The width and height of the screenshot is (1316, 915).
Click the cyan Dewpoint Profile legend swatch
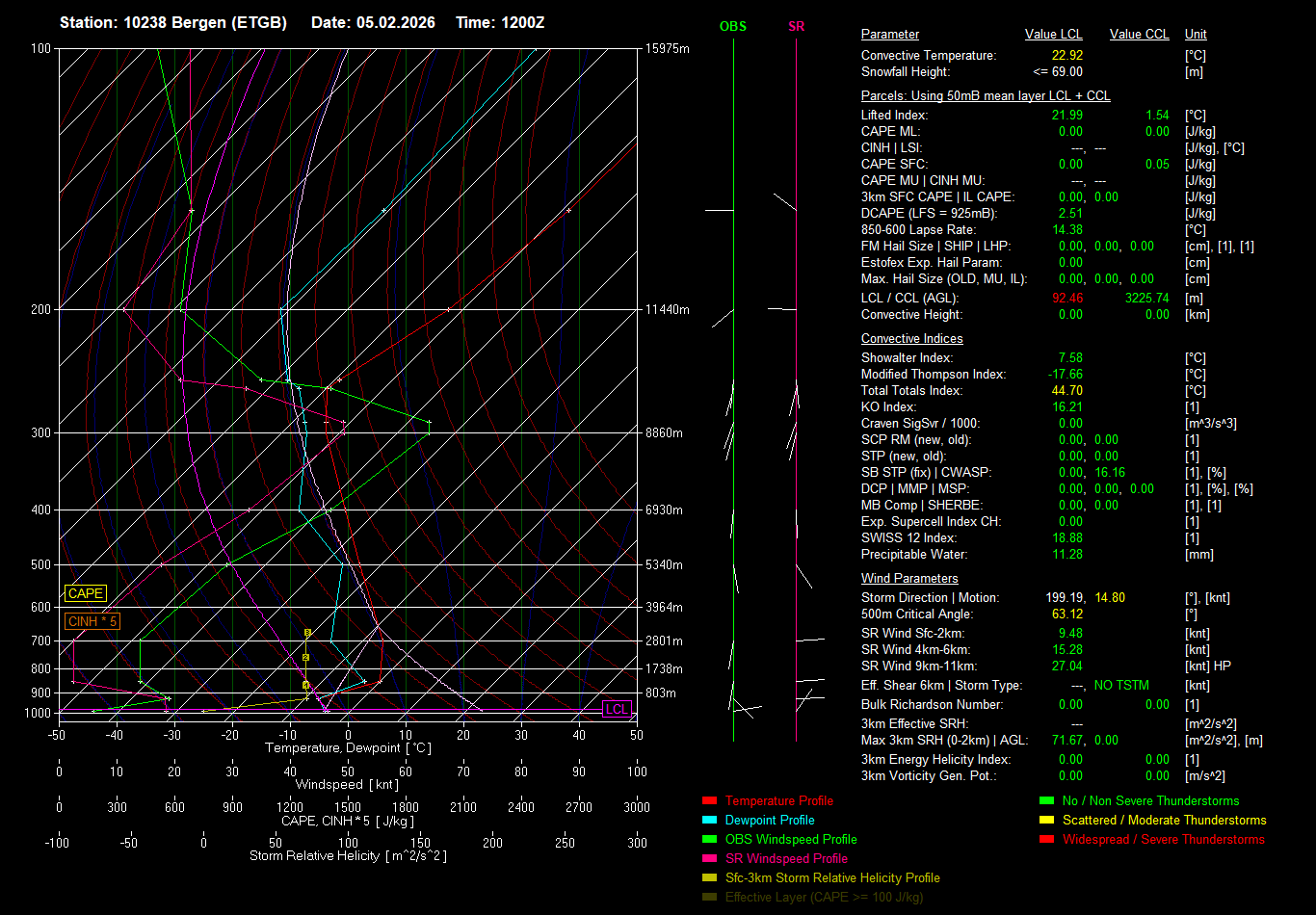click(x=709, y=821)
